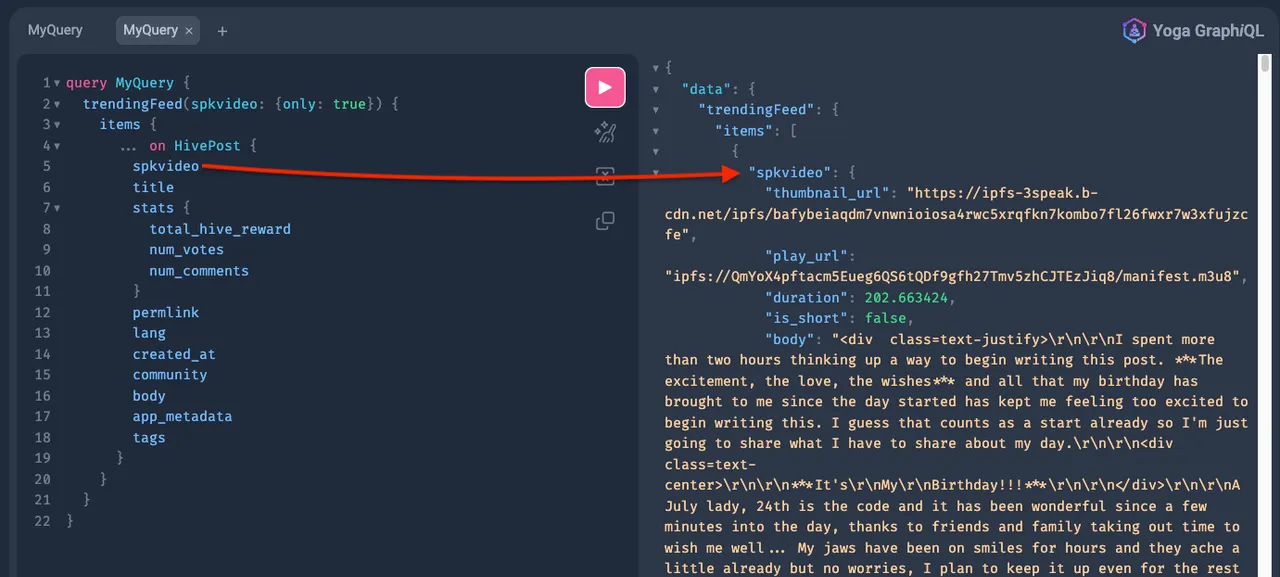Select the active second MyQuery tab

[x=150, y=30]
